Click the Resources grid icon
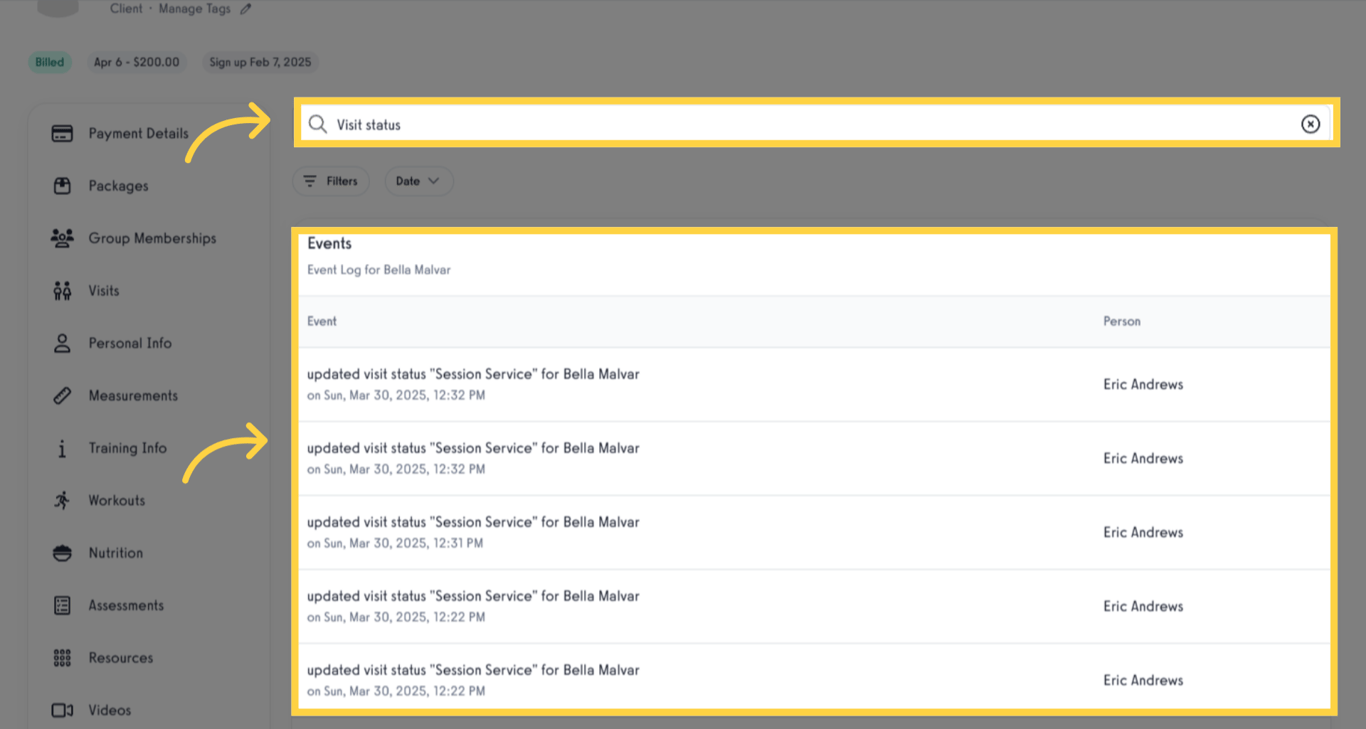This screenshot has width=1366, height=729. [62, 657]
